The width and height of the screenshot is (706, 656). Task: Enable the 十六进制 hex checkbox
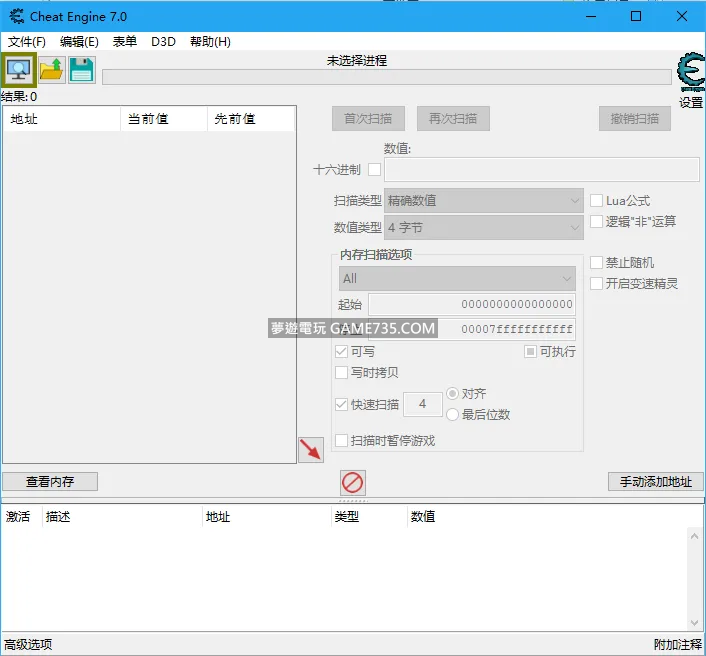(x=375, y=170)
